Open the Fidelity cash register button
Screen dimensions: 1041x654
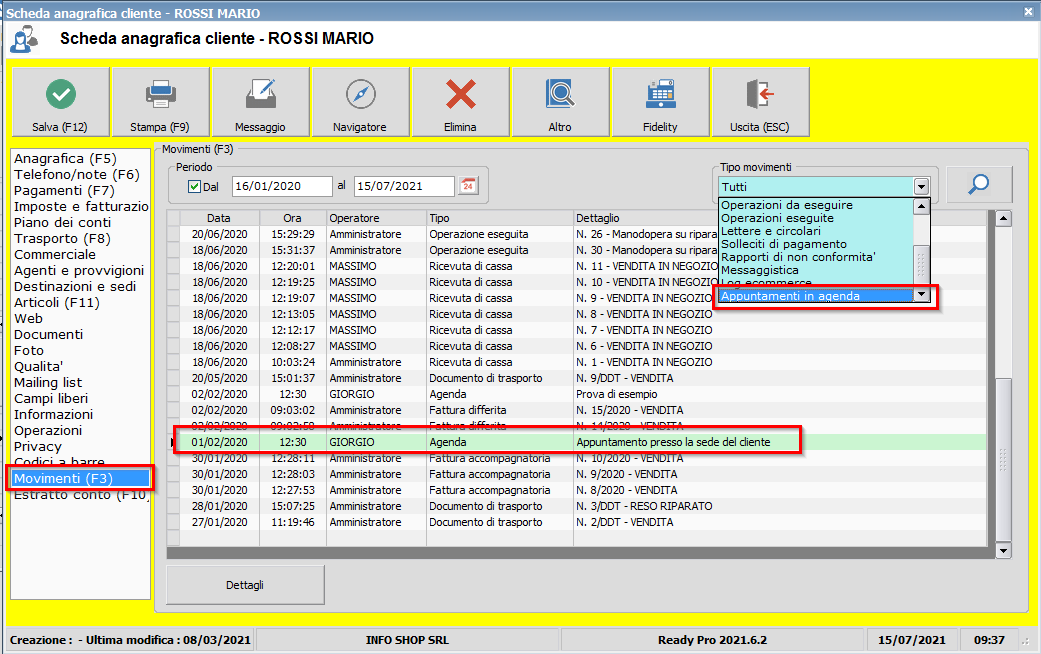click(x=661, y=102)
